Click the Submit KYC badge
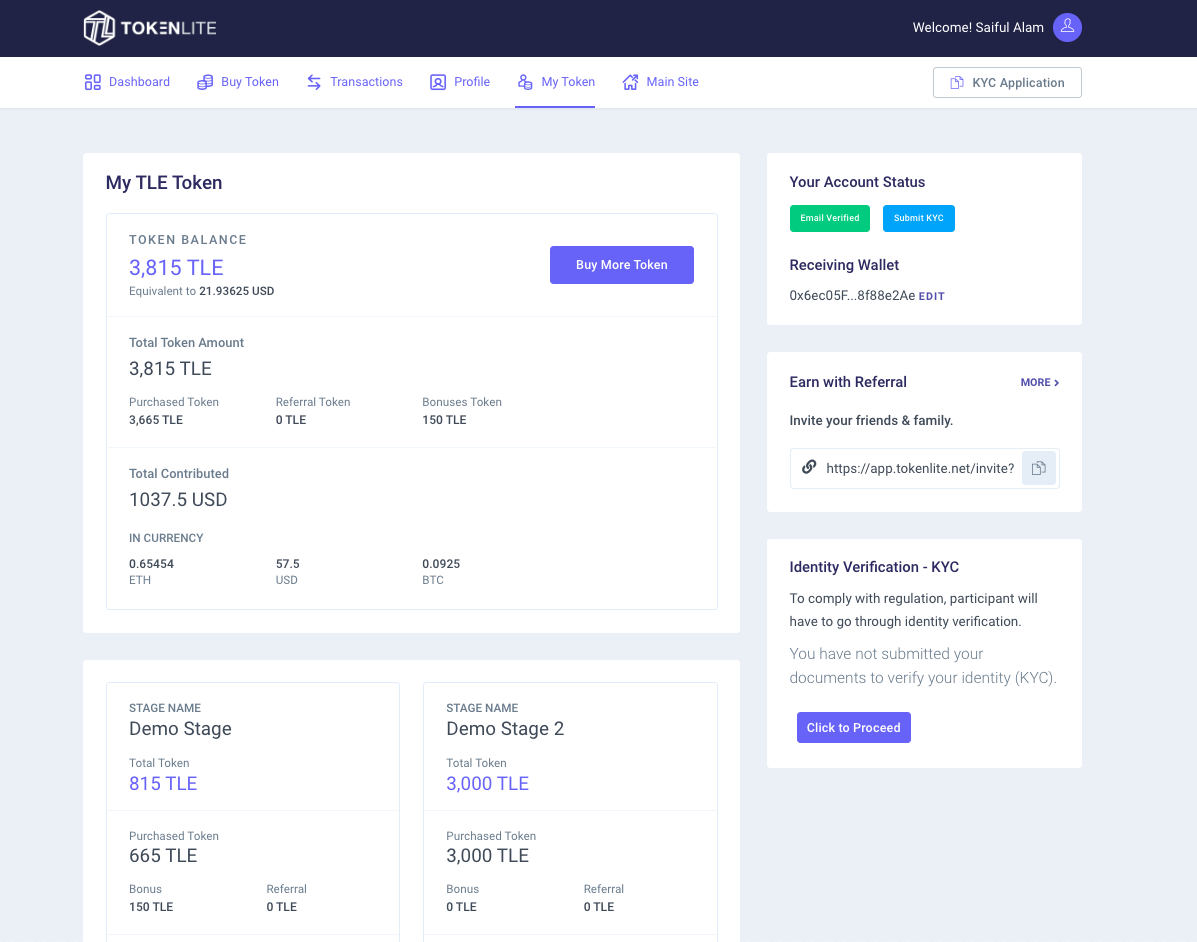 tap(918, 218)
